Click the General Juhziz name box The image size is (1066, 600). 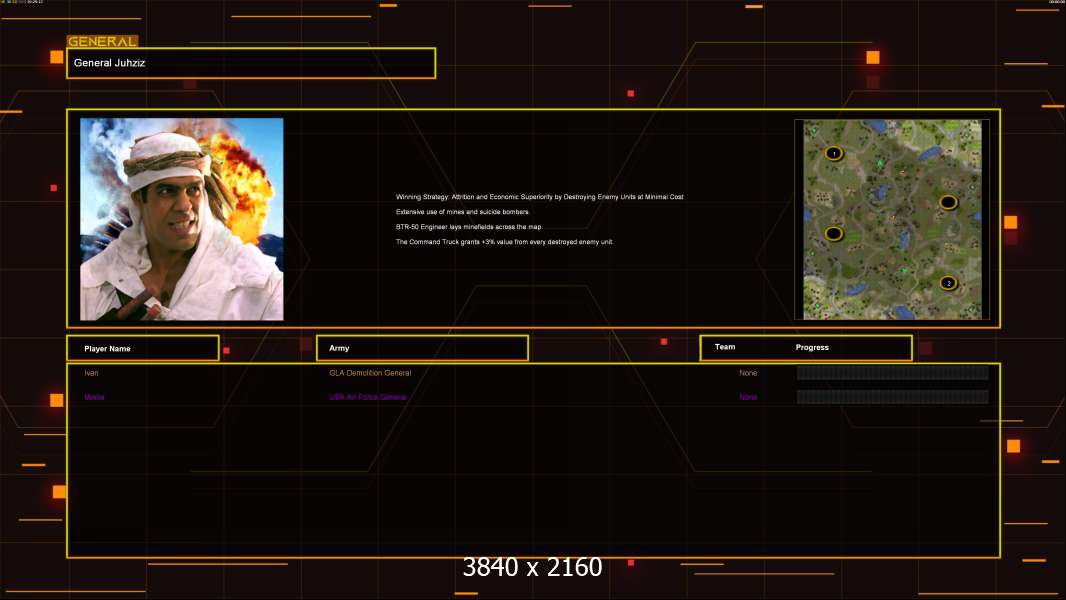tap(251, 63)
